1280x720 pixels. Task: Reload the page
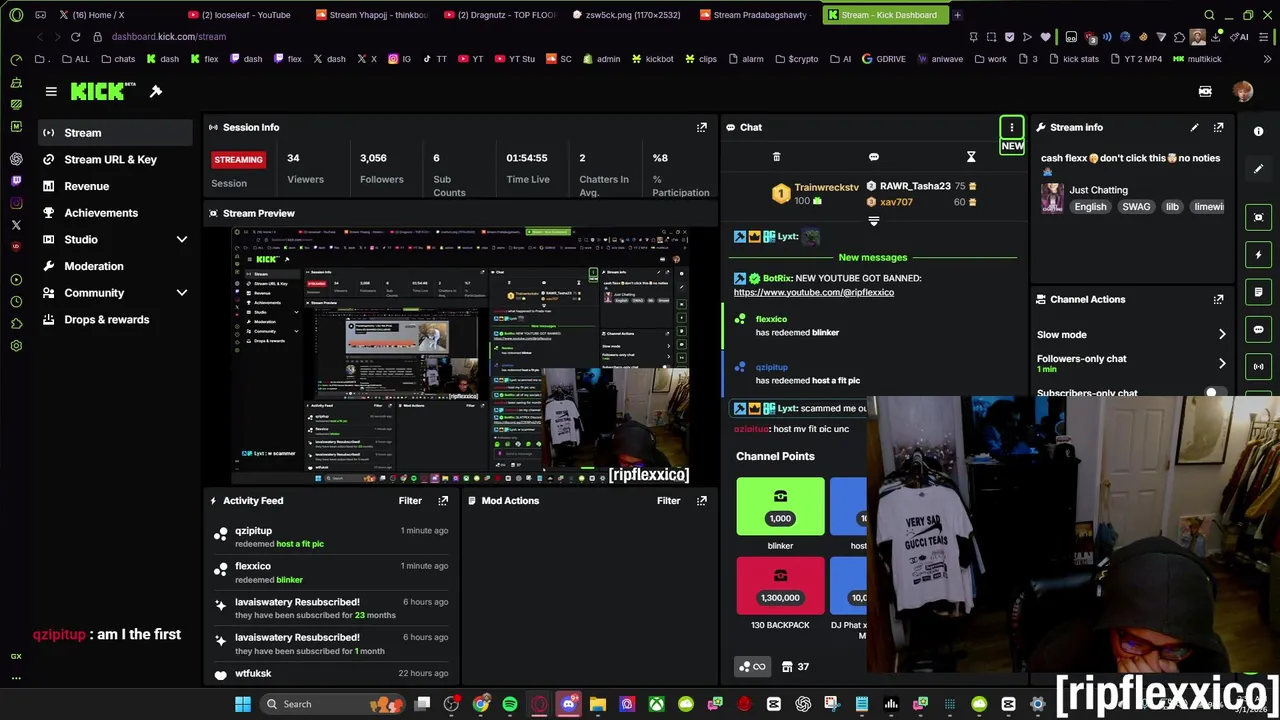pyautogui.click(x=75, y=37)
